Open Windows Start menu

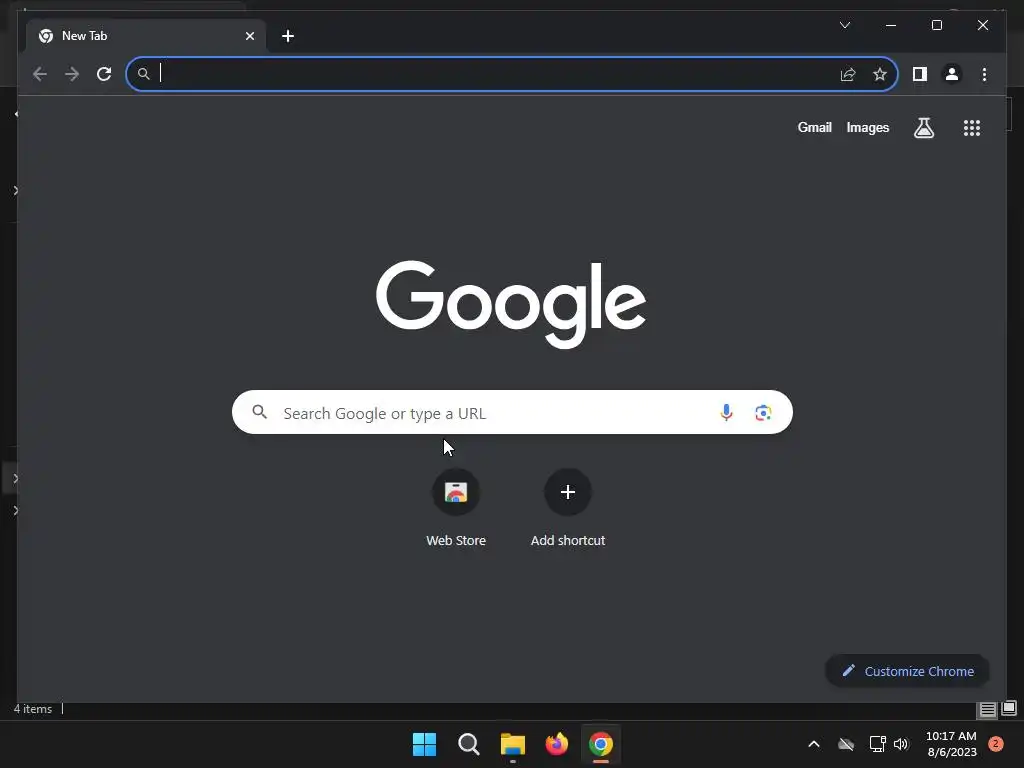click(424, 744)
